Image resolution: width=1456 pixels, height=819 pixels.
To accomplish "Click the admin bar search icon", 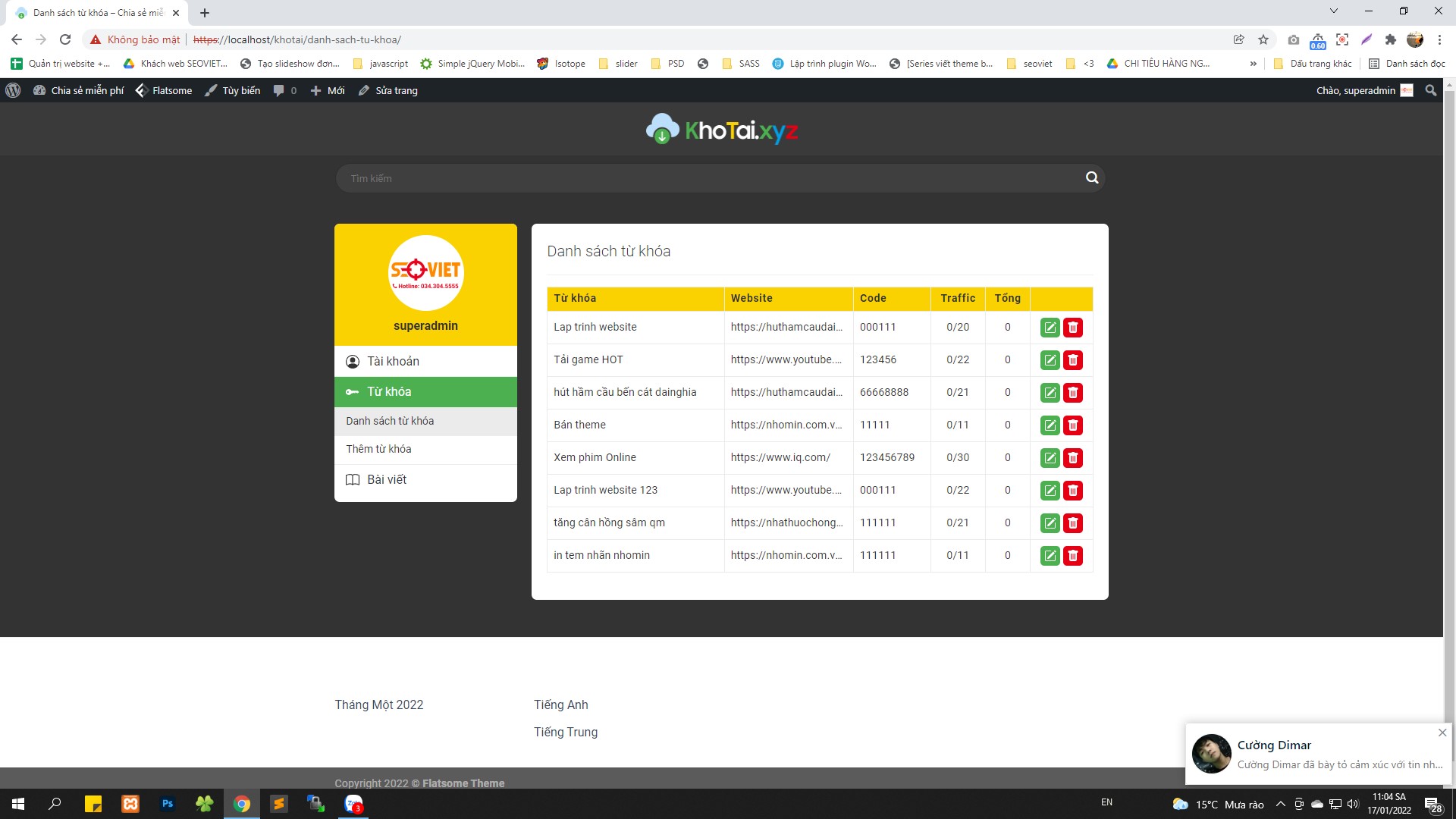I will click(x=1430, y=90).
